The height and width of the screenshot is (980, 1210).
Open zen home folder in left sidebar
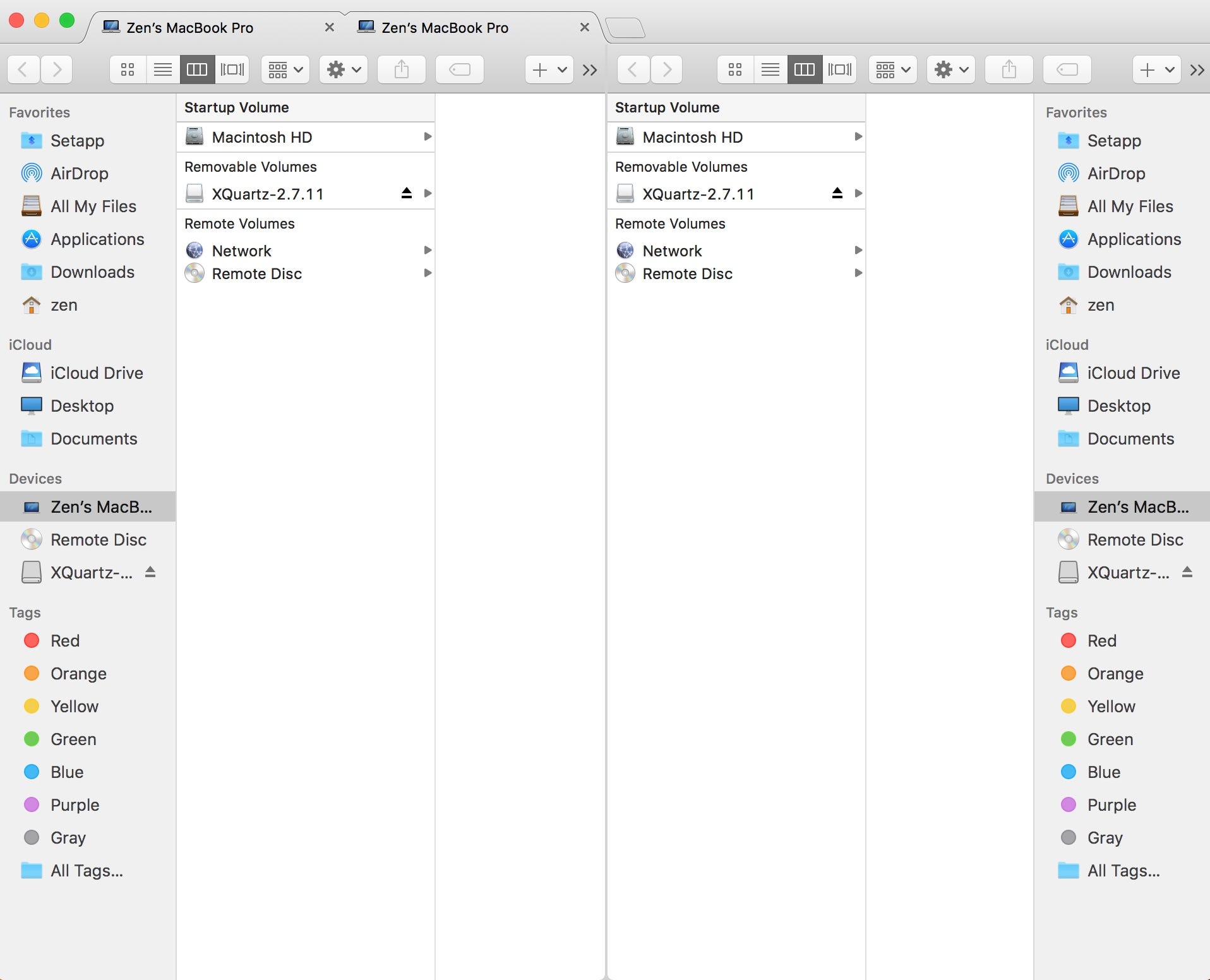(88, 304)
